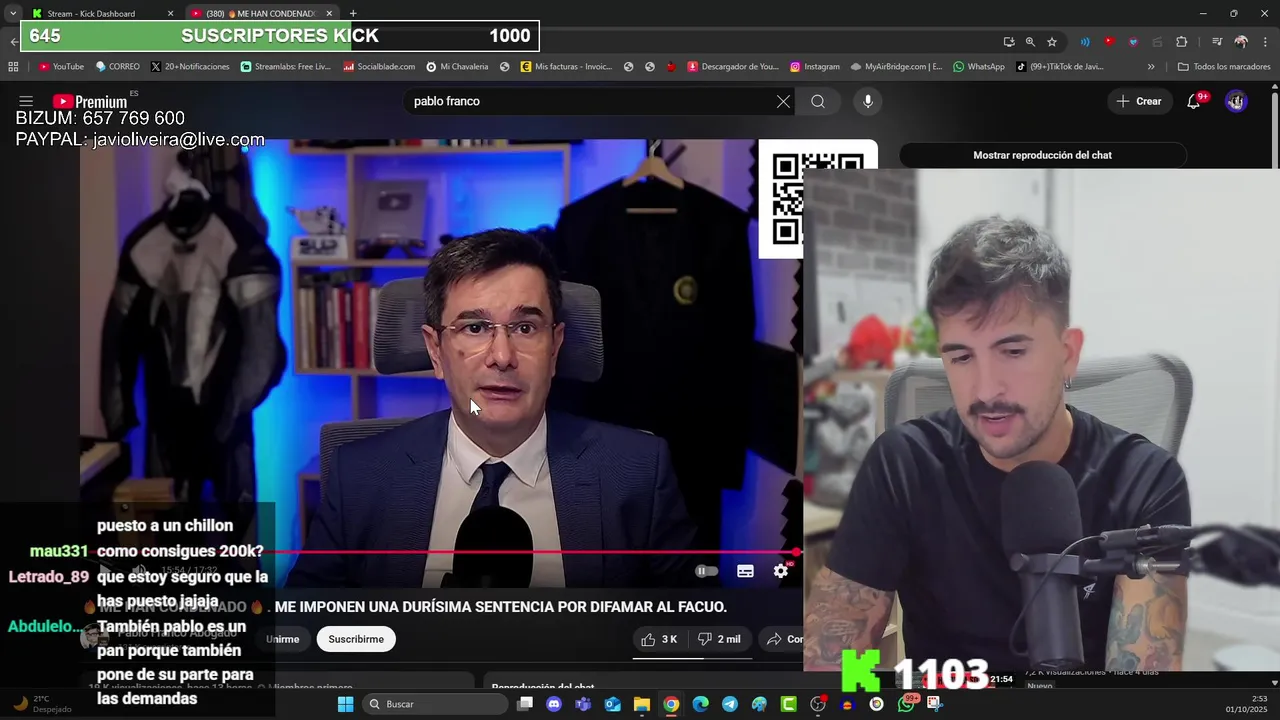
Task: Open WhatsApp bookmark
Action: point(979,67)
